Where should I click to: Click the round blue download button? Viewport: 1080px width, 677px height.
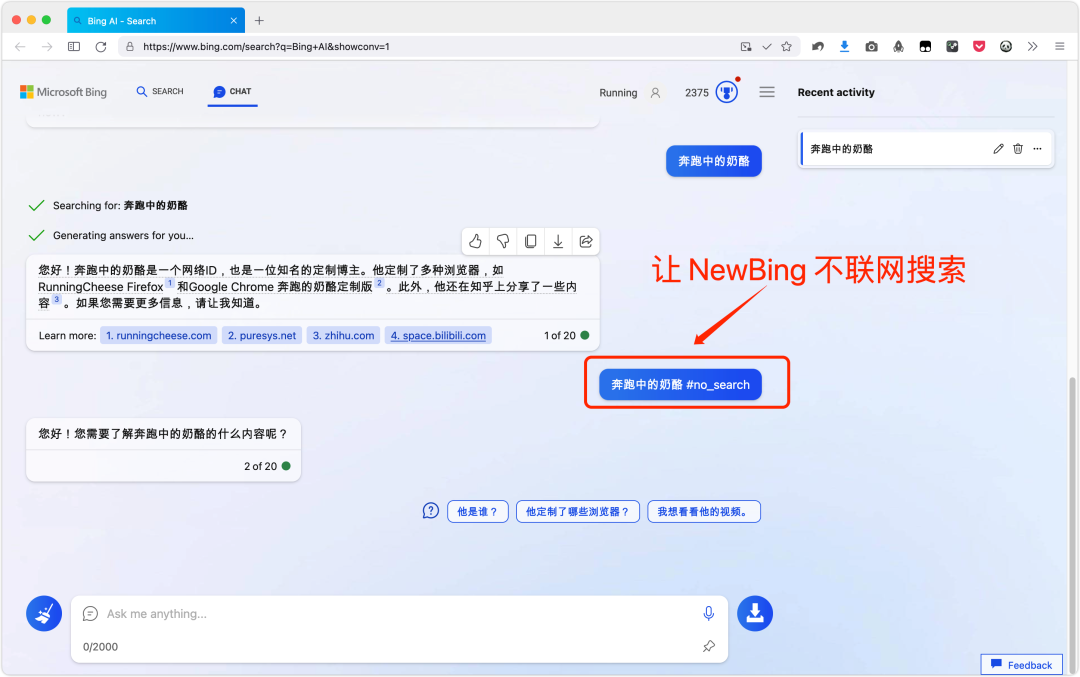755,613
